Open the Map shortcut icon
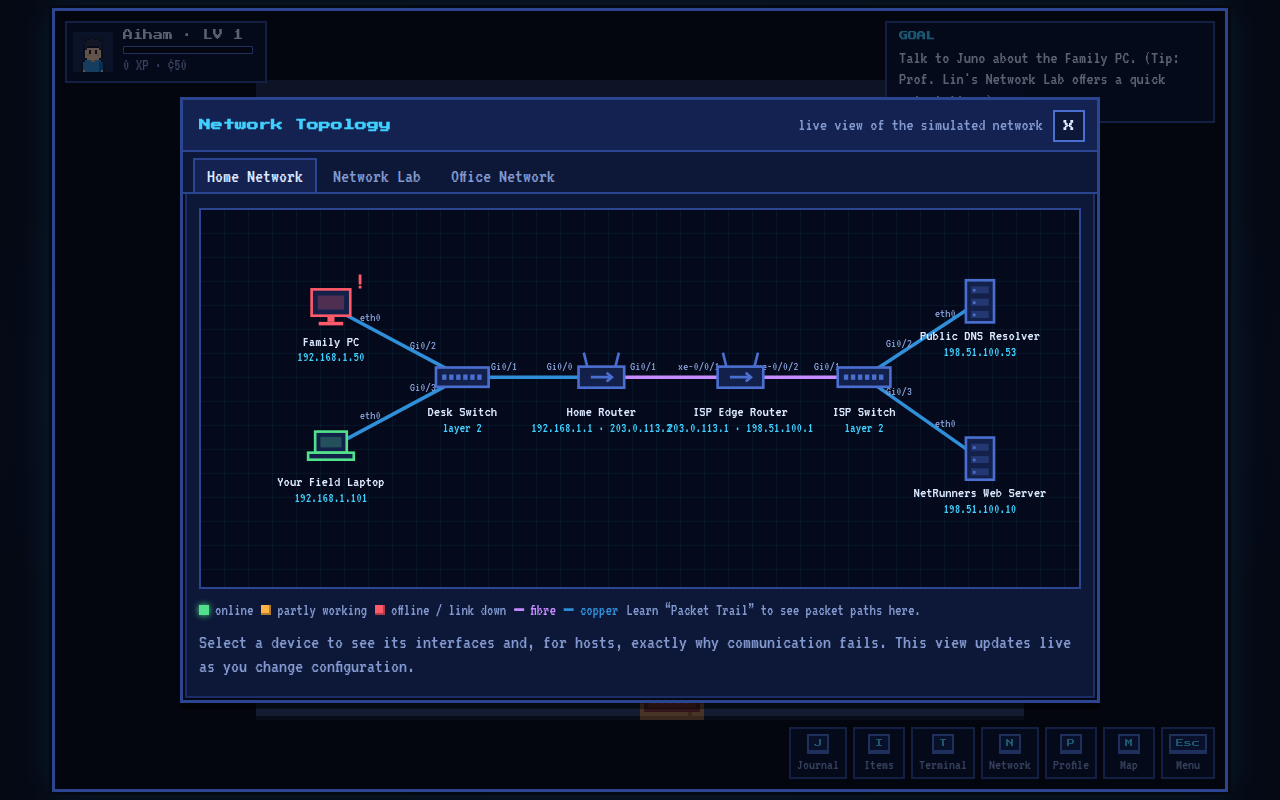1280x800 pixels. [x=1129, y=753]
